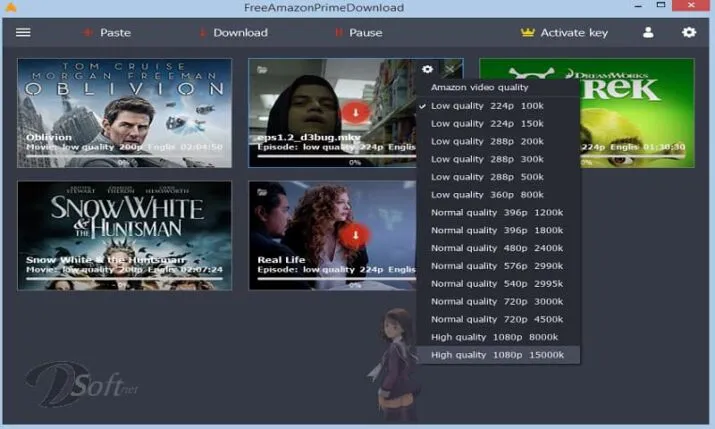Choose Normal quality 480p 2400k
This screenshot has width=715, height=429.
pyautogui.click(x=498, y=248)
